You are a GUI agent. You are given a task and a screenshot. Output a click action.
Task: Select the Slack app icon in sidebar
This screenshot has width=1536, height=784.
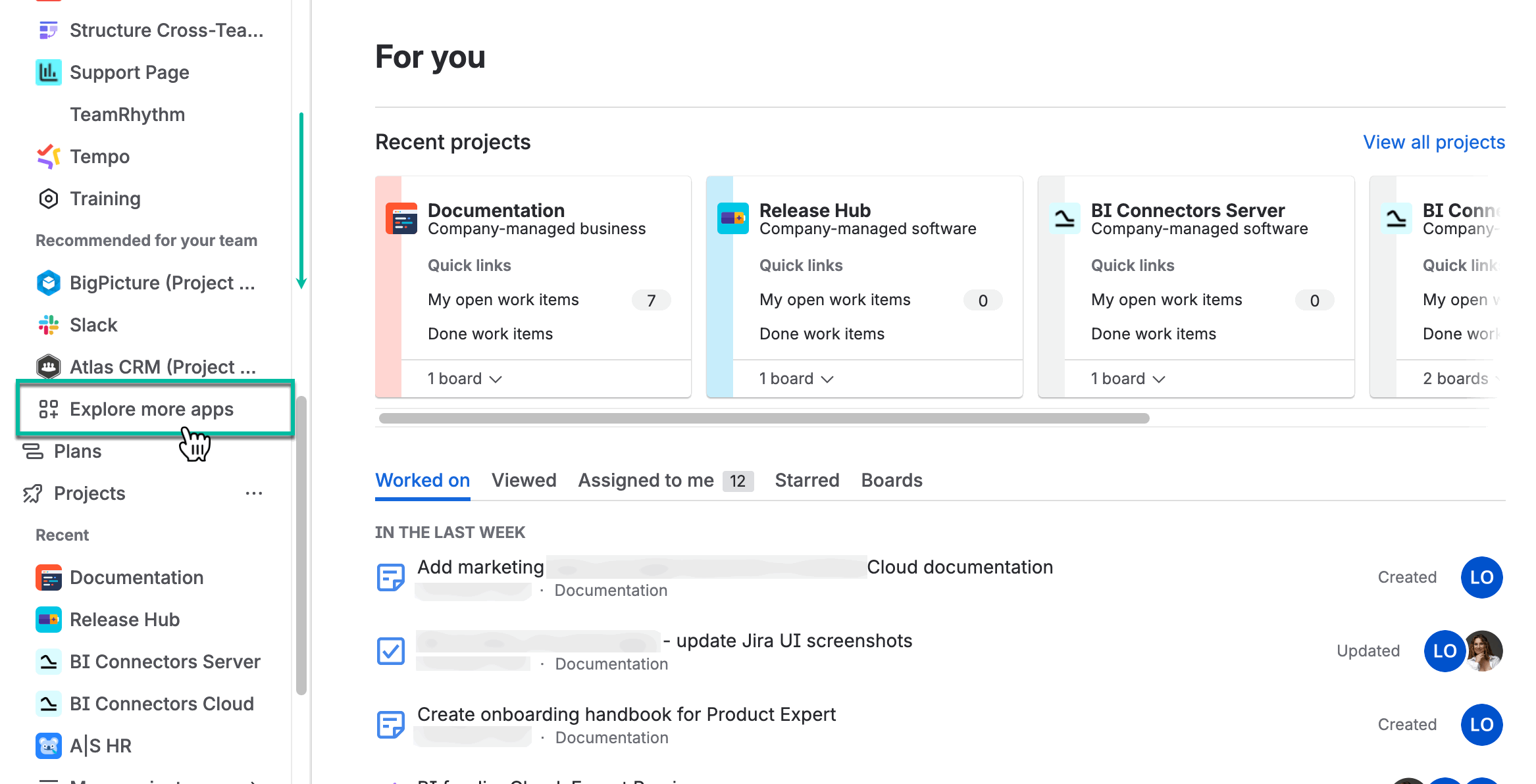pos(48,324)
